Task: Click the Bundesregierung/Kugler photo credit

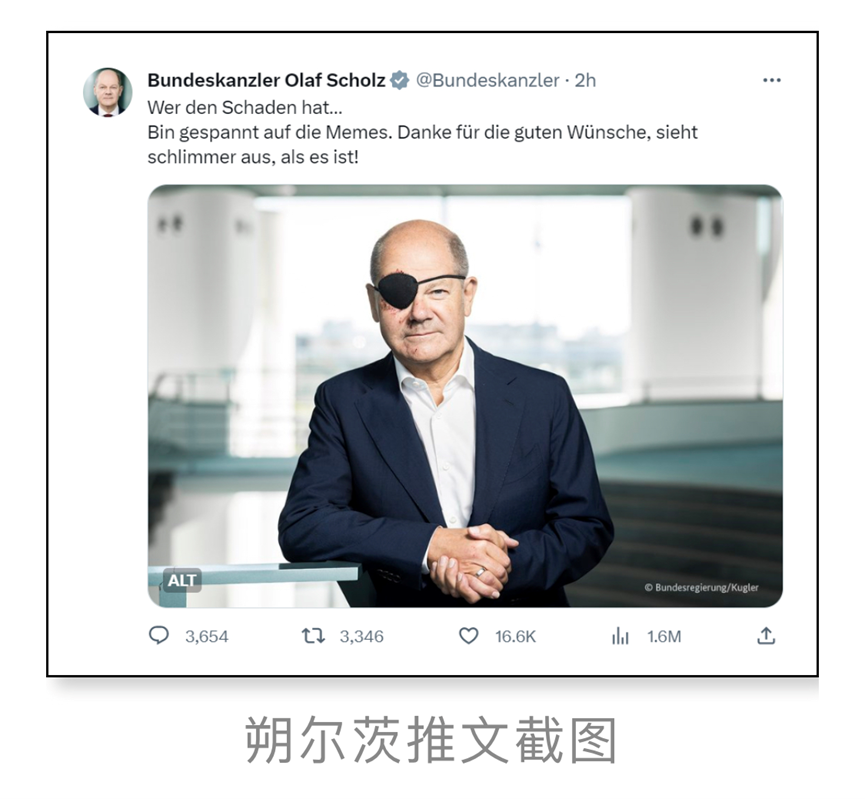Action: (x=701, y=587)
